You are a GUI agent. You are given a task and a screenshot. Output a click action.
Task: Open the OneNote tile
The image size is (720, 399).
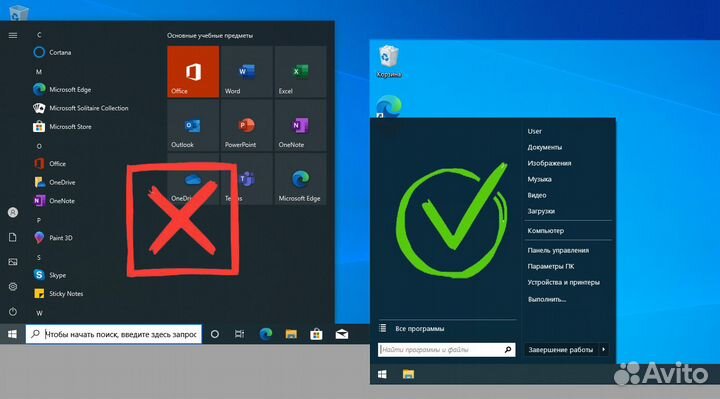(300, 125)
